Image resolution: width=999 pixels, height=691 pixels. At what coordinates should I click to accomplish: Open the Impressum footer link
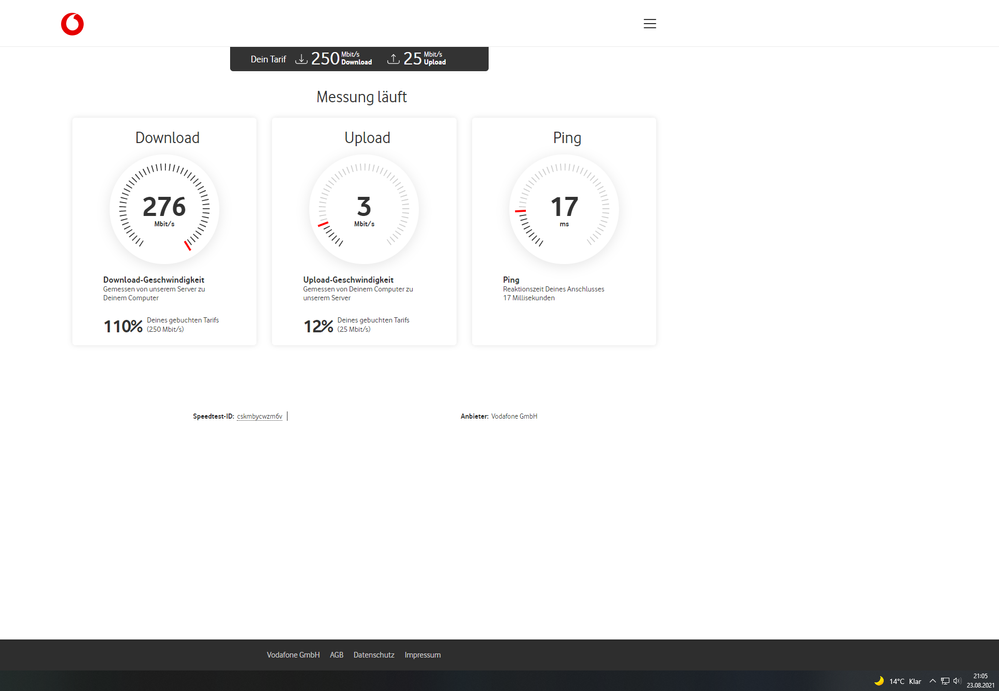pyautogui.click(x=422, y=655)
